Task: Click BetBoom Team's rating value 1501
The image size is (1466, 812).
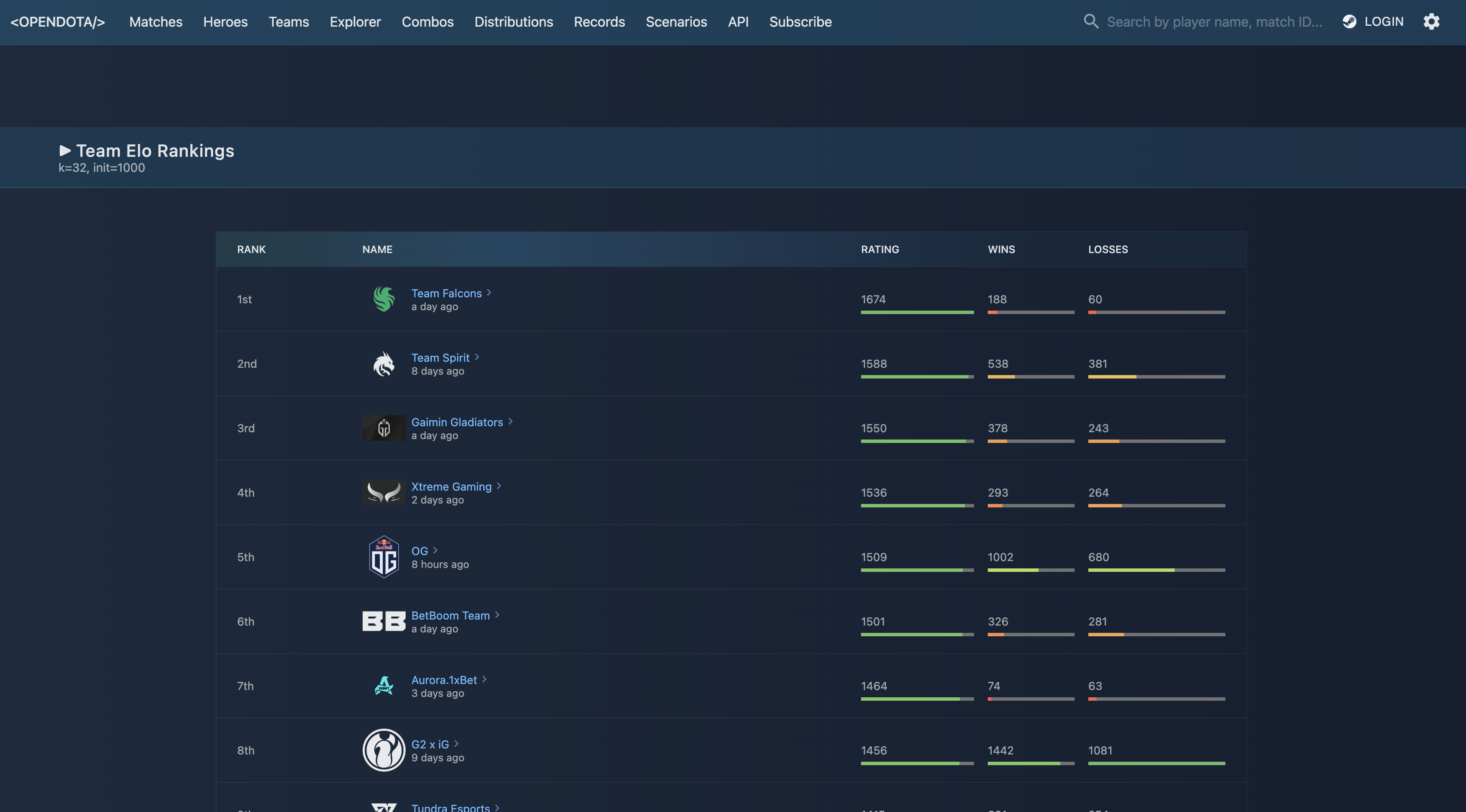Action: (x=873, y=621)
